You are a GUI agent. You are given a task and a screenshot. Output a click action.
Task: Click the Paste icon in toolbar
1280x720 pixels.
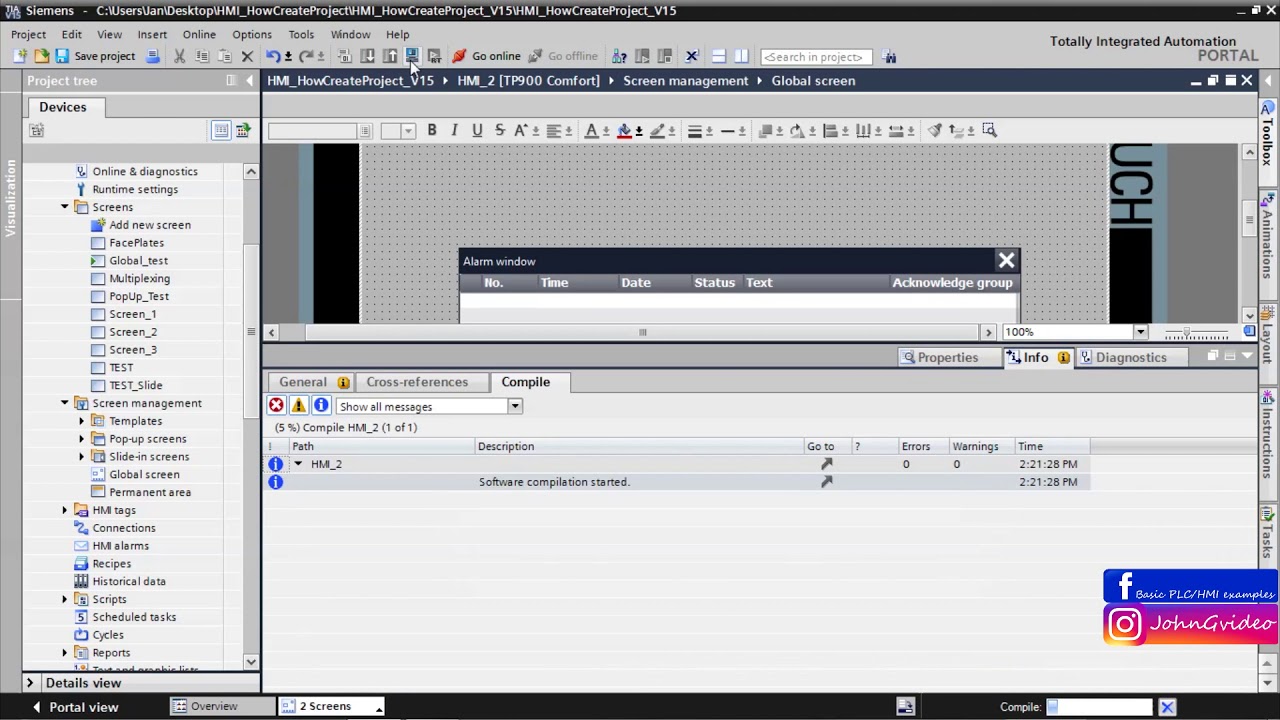pyautogui.click(x=224, y=57)
